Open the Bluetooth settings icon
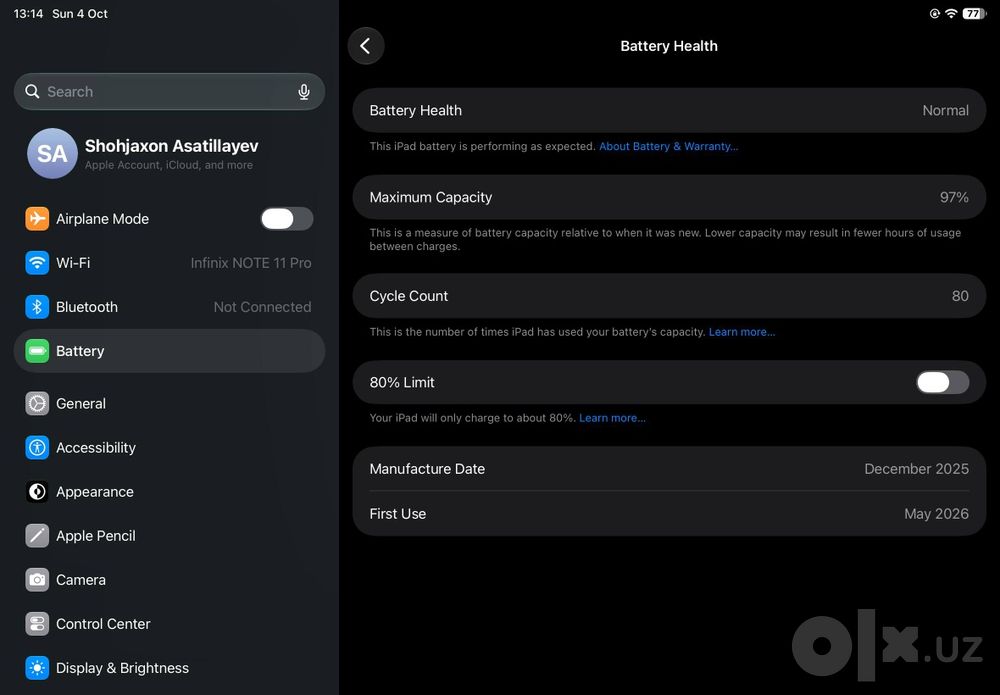 (37, 307)
